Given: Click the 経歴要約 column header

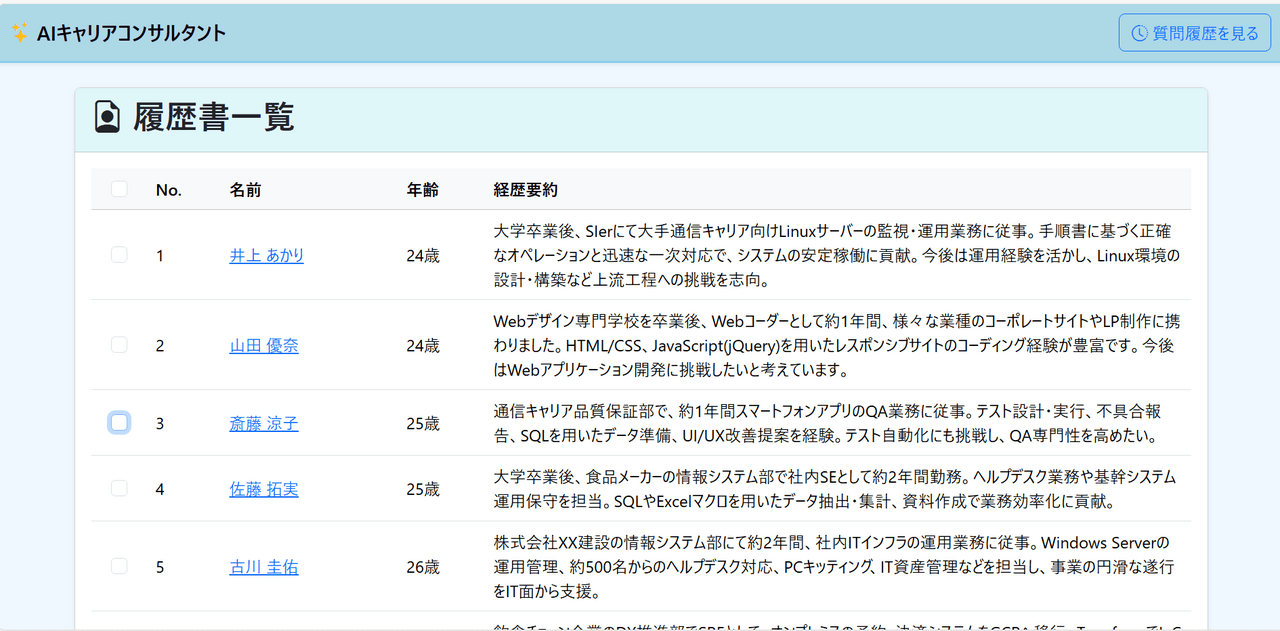Looking at the screenshot, I should [x=525, y=190].
